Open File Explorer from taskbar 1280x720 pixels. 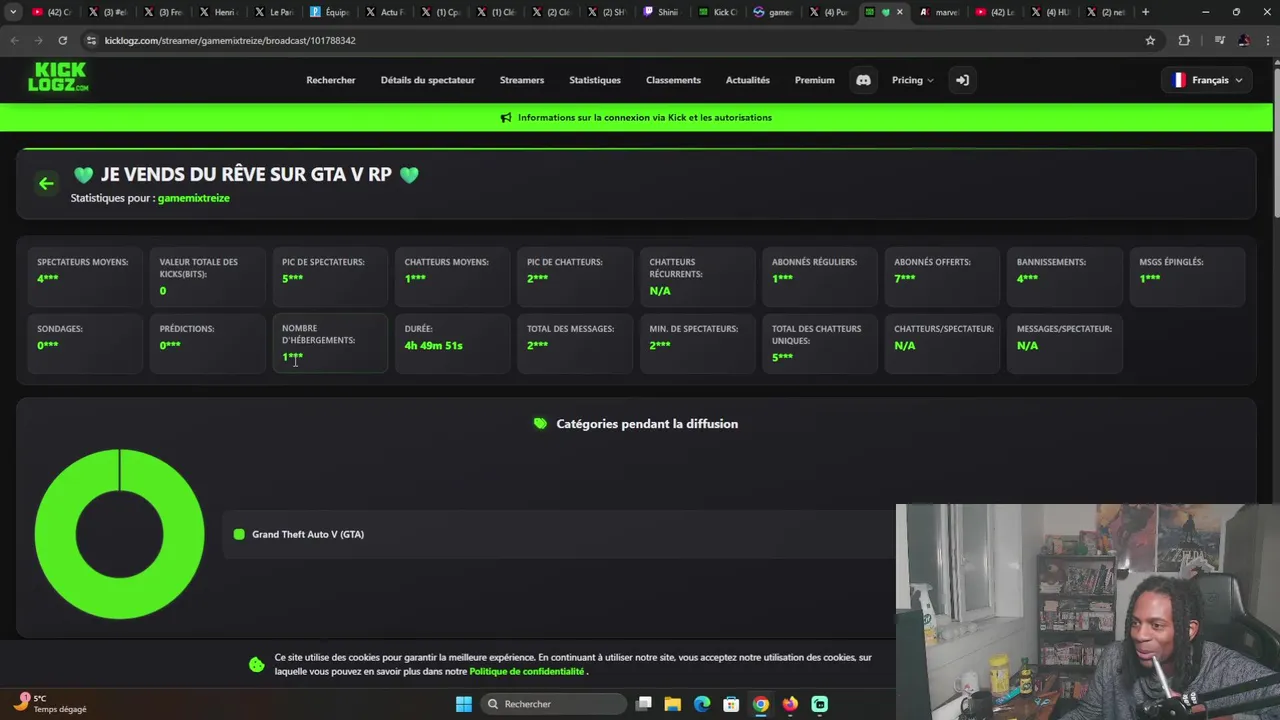[673, 704]
